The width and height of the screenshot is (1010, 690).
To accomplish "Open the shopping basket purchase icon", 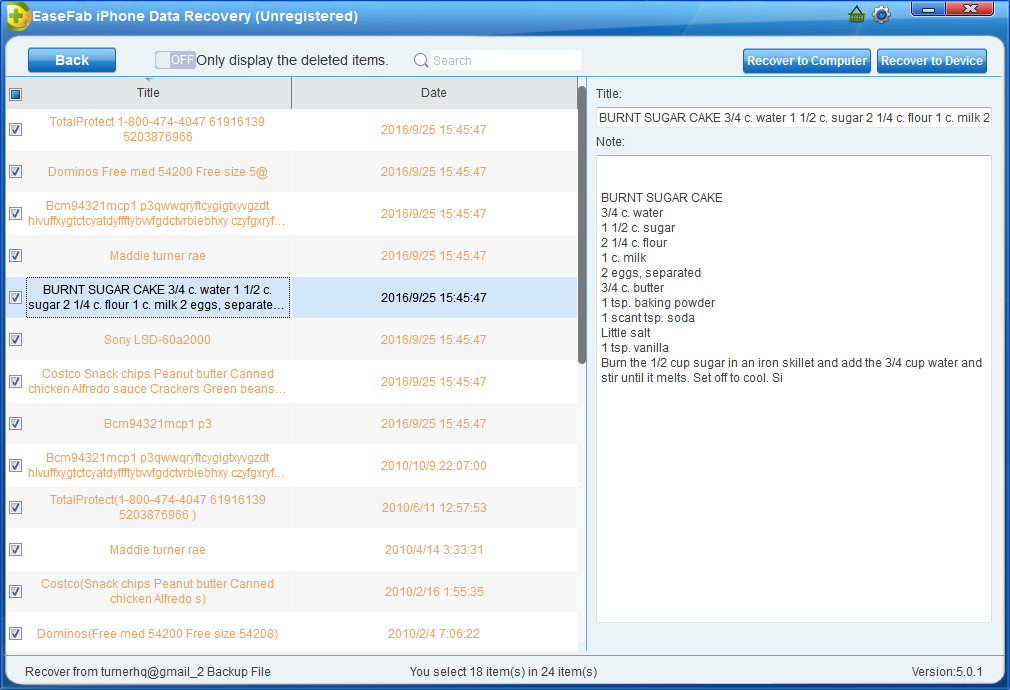I will (x=856, y=14).
